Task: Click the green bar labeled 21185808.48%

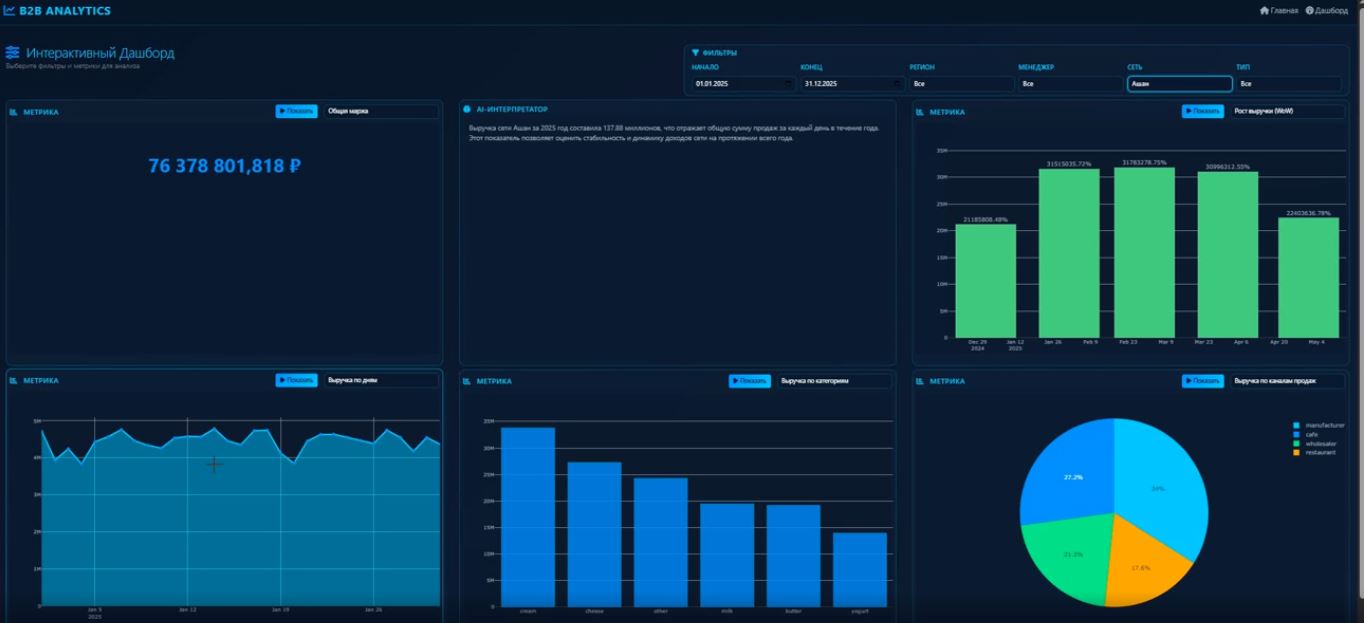Action: [985, 281]
